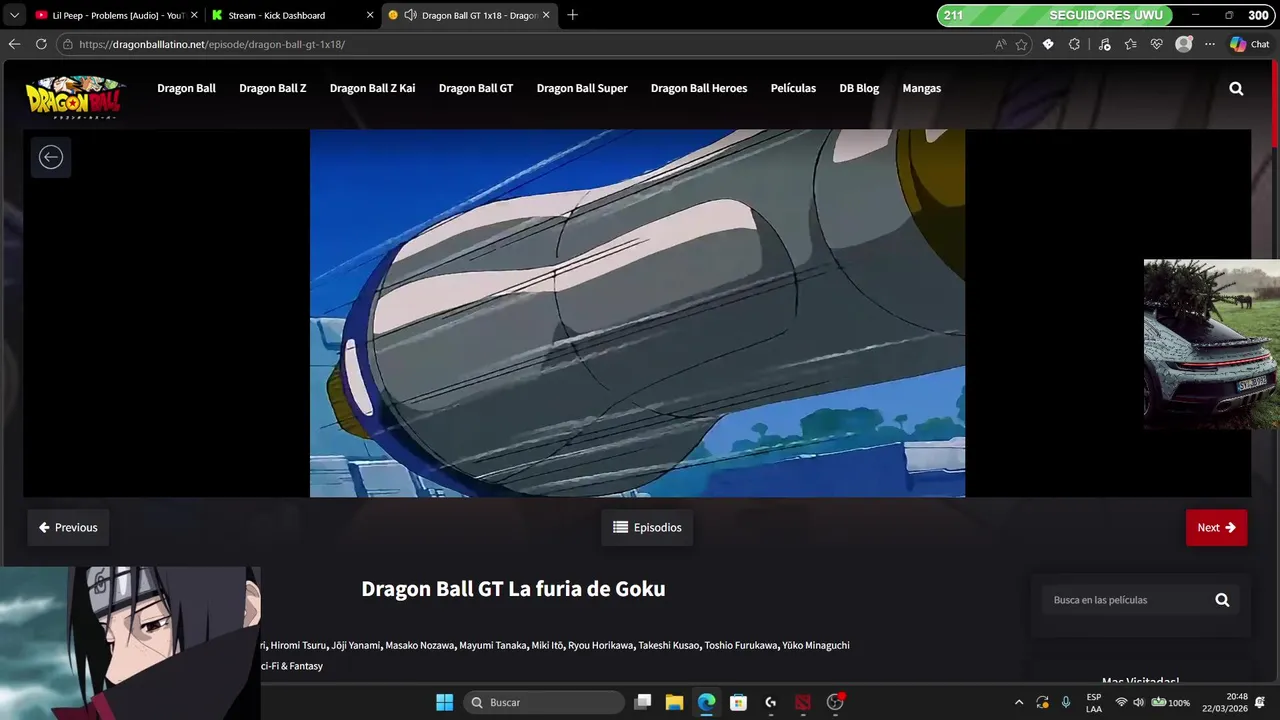Close the Dragon Ball GT tab
The image size is (1280, 720).
point(546,15)
